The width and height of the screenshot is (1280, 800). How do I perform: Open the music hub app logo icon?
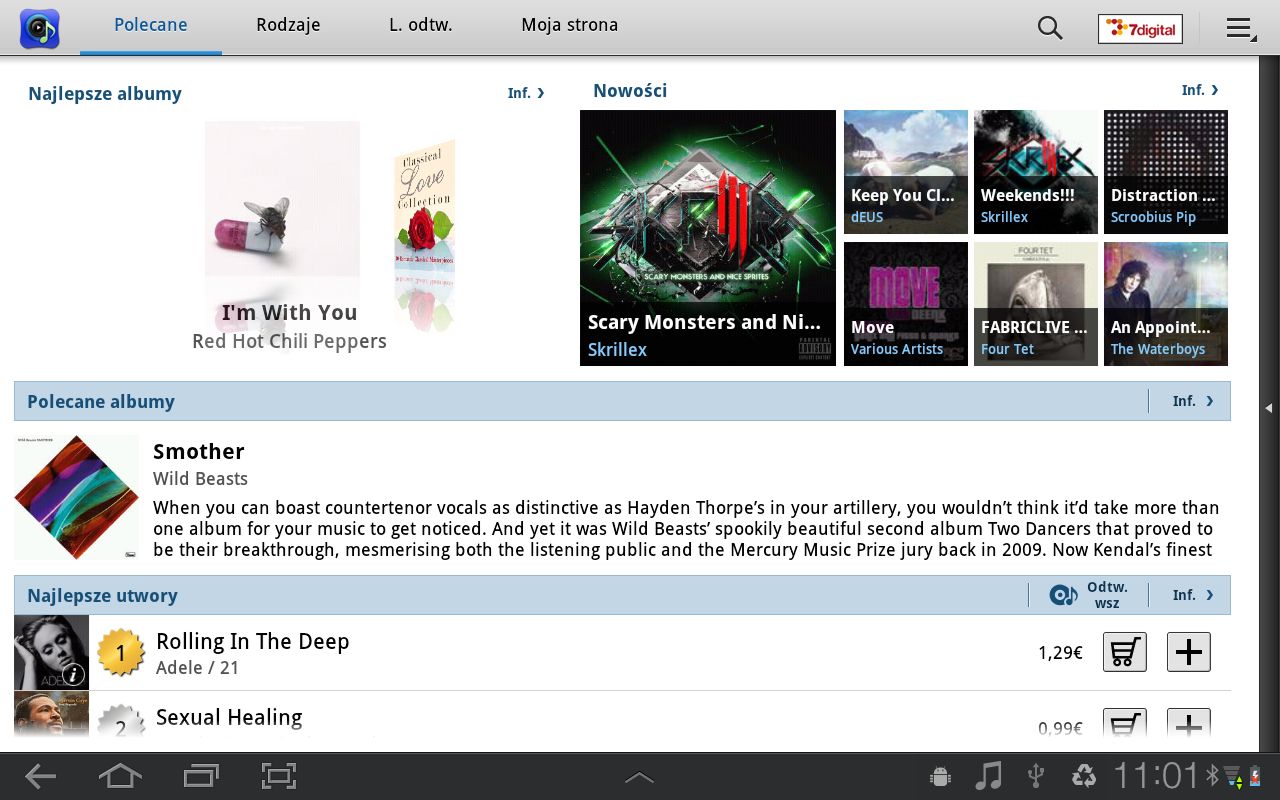pos(40,28)
